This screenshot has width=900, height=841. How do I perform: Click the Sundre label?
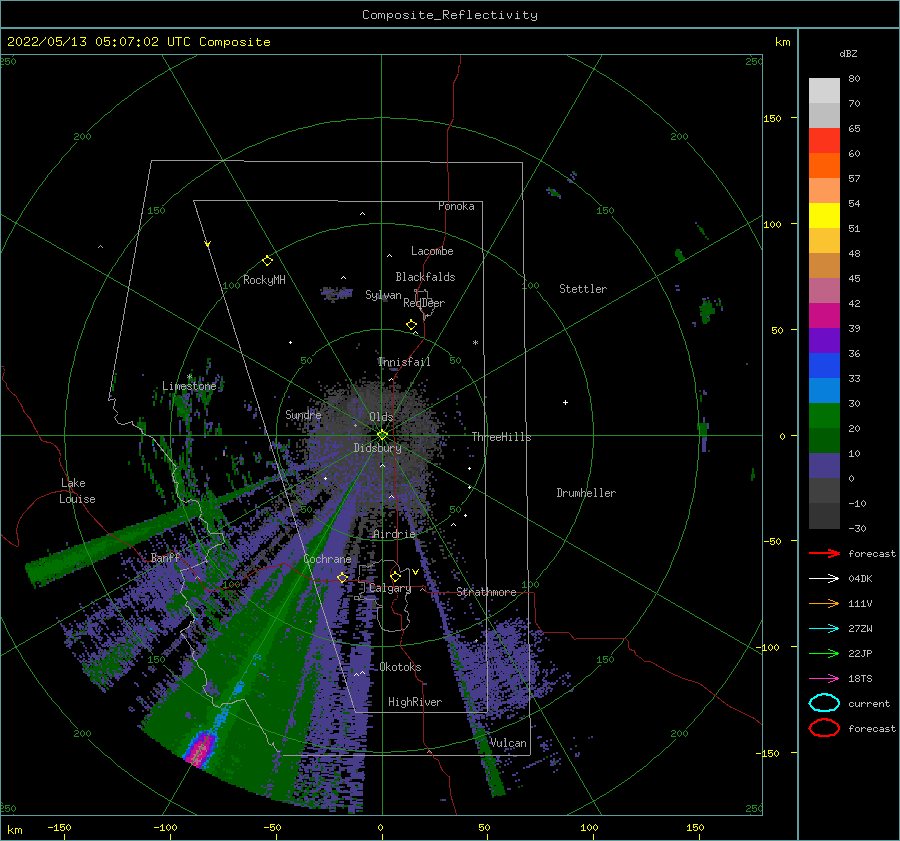[x=303, y=414]
